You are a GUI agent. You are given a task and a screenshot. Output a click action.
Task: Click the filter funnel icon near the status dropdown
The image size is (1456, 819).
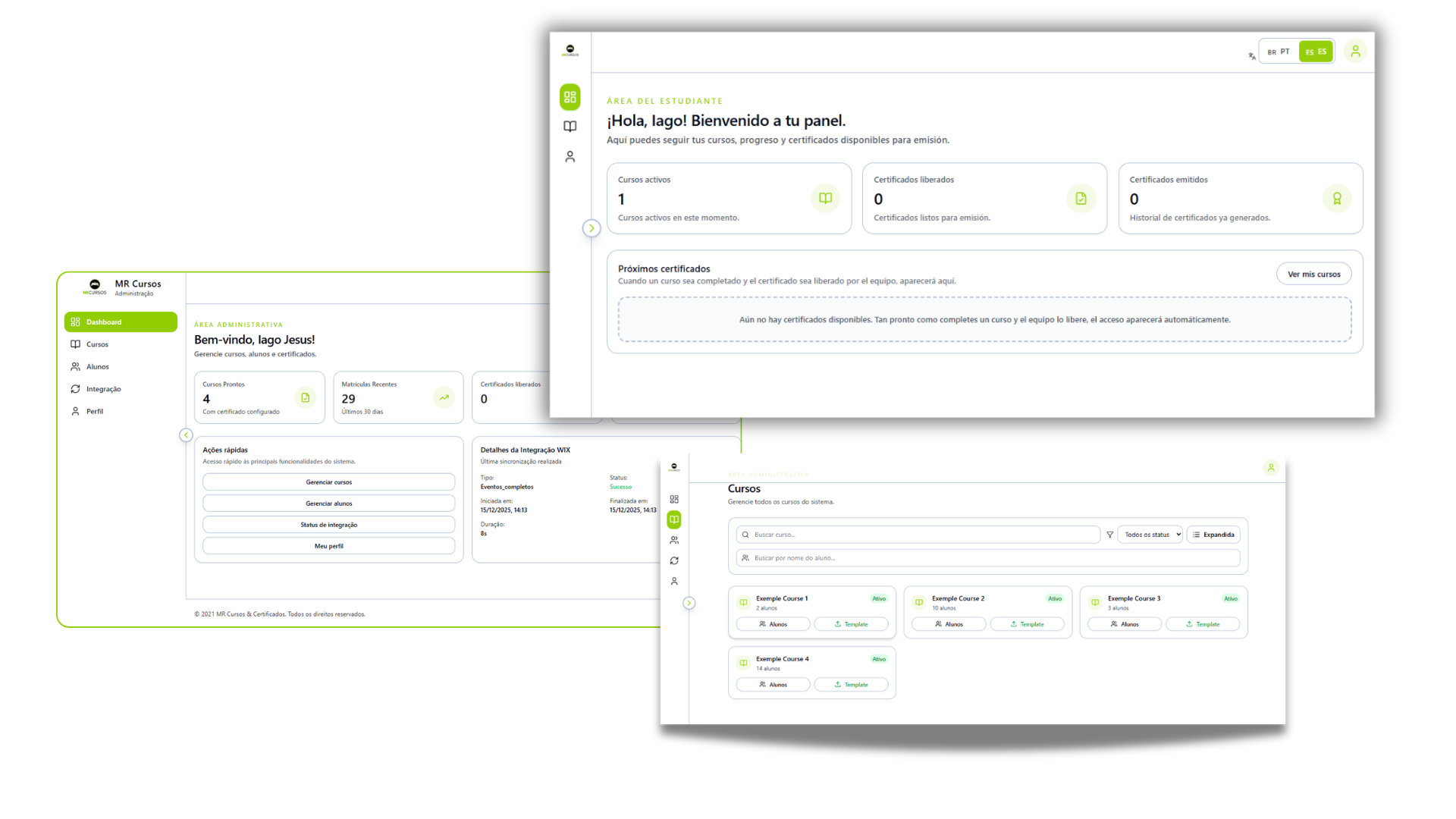click(1109, 535)
